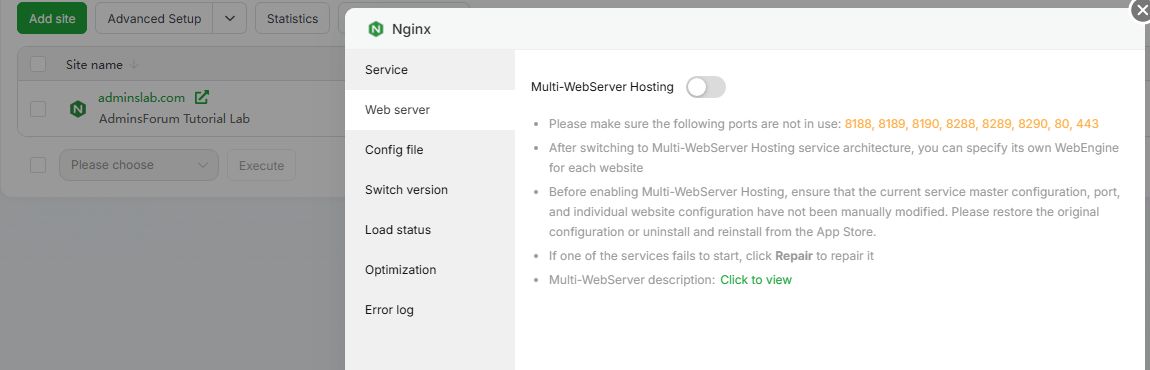Viewport: 1150px width, 370px height.
Task: Open the Load status tab
Action: (x=430, y=230)
